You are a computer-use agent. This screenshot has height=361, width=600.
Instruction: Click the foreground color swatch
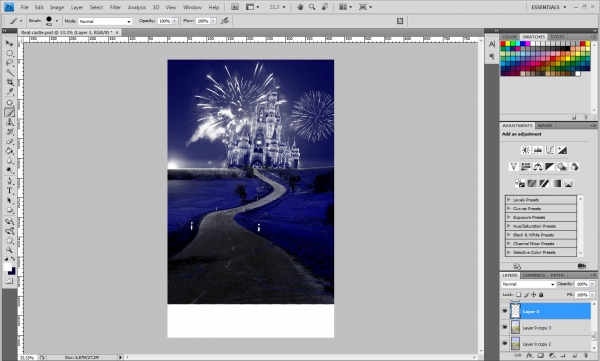tap(7, 267)
